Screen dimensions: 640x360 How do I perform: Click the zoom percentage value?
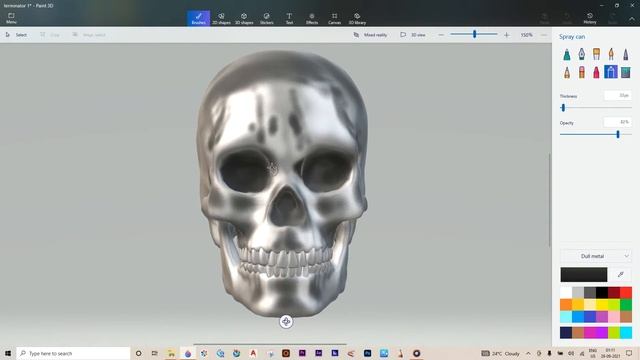coord(526,35)
